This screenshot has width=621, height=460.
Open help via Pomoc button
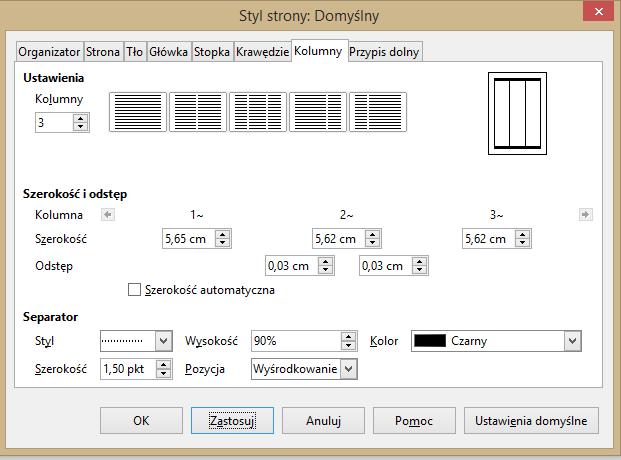click(414, 421)
